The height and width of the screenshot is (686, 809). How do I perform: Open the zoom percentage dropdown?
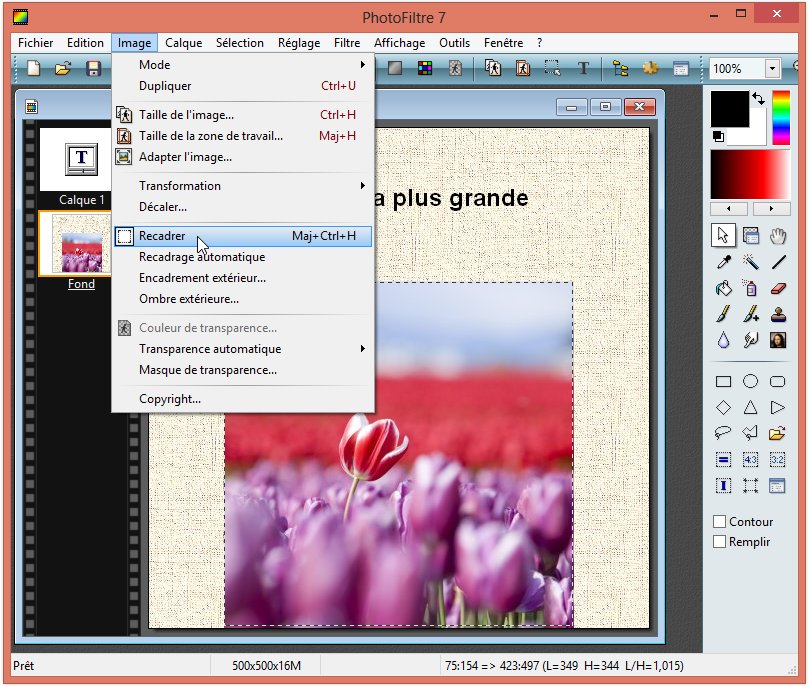click(772, 69)
